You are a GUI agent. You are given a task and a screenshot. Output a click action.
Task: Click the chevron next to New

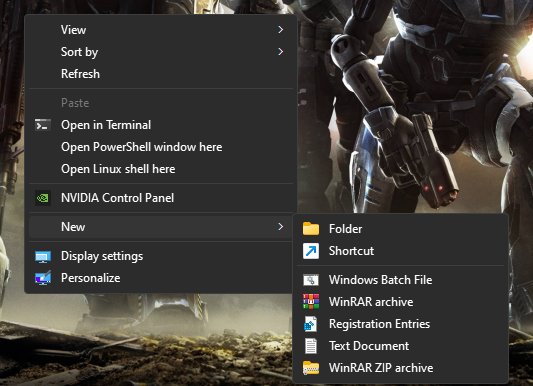pyautogui.click(x=280, y=227)
